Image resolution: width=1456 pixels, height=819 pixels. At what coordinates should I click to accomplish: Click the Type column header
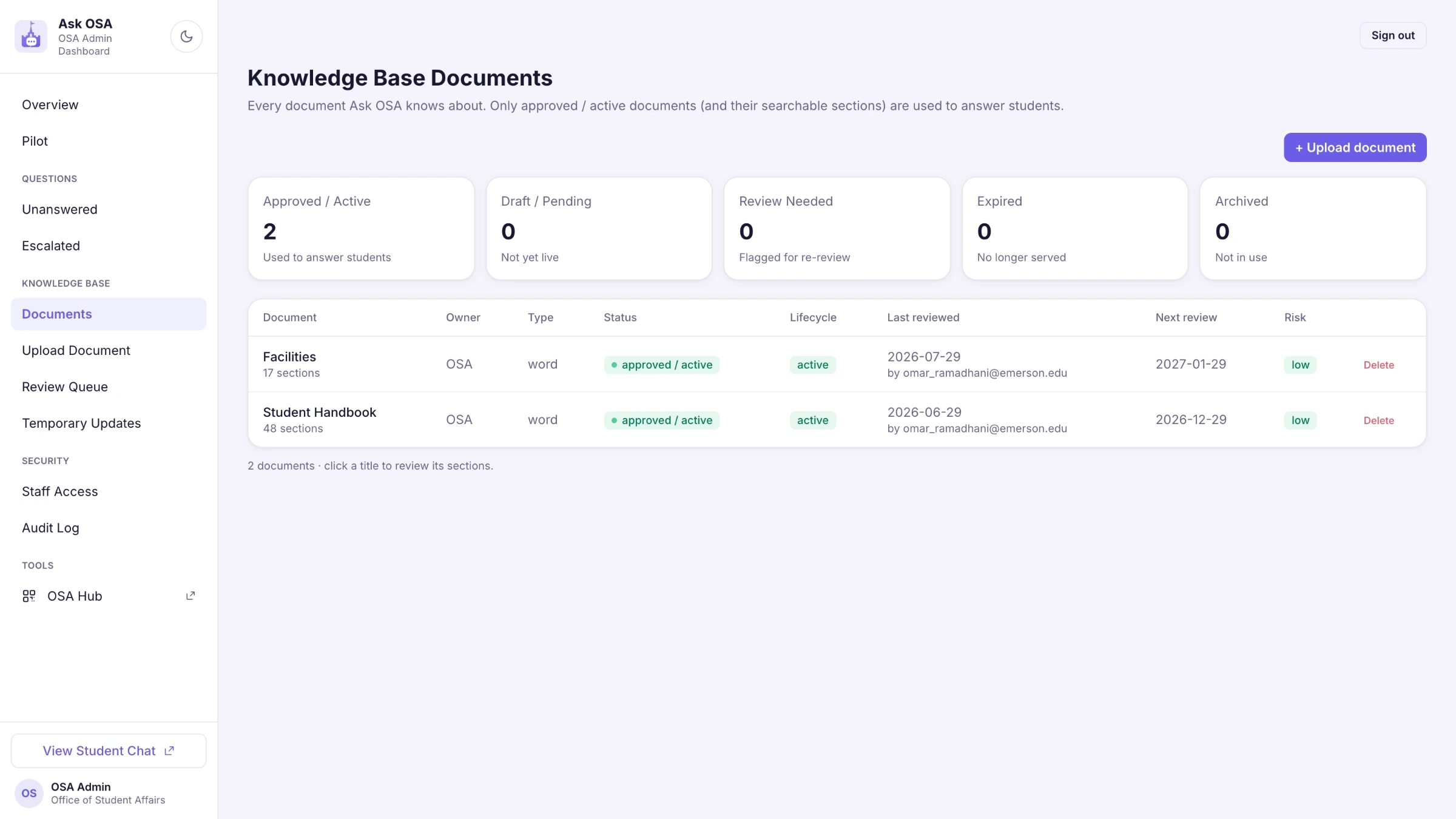click(x=540, y=317)
